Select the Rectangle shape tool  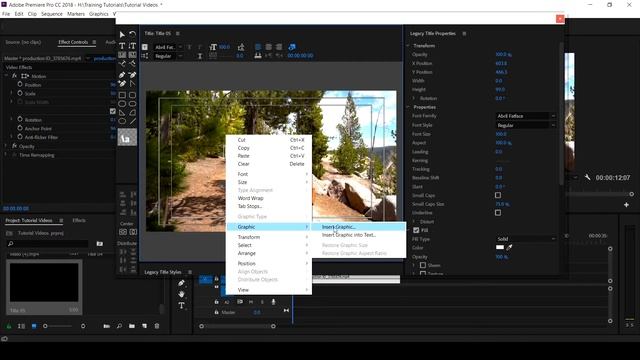pos(122,95)
